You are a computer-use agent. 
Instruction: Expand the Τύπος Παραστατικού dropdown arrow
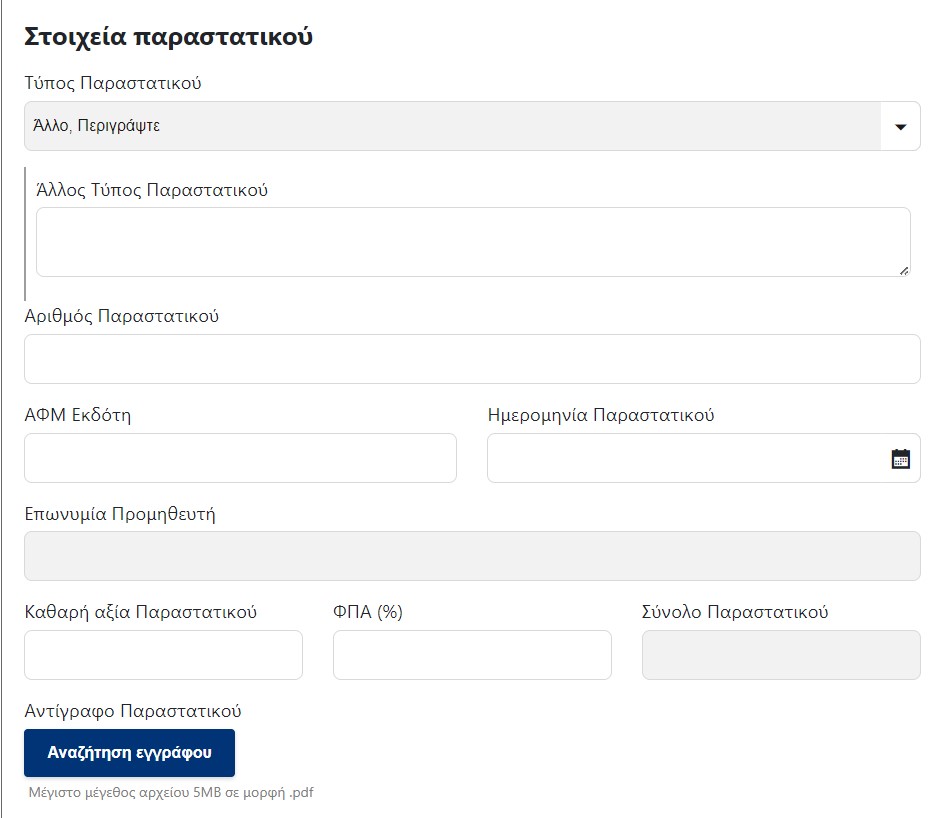[900, 127]
